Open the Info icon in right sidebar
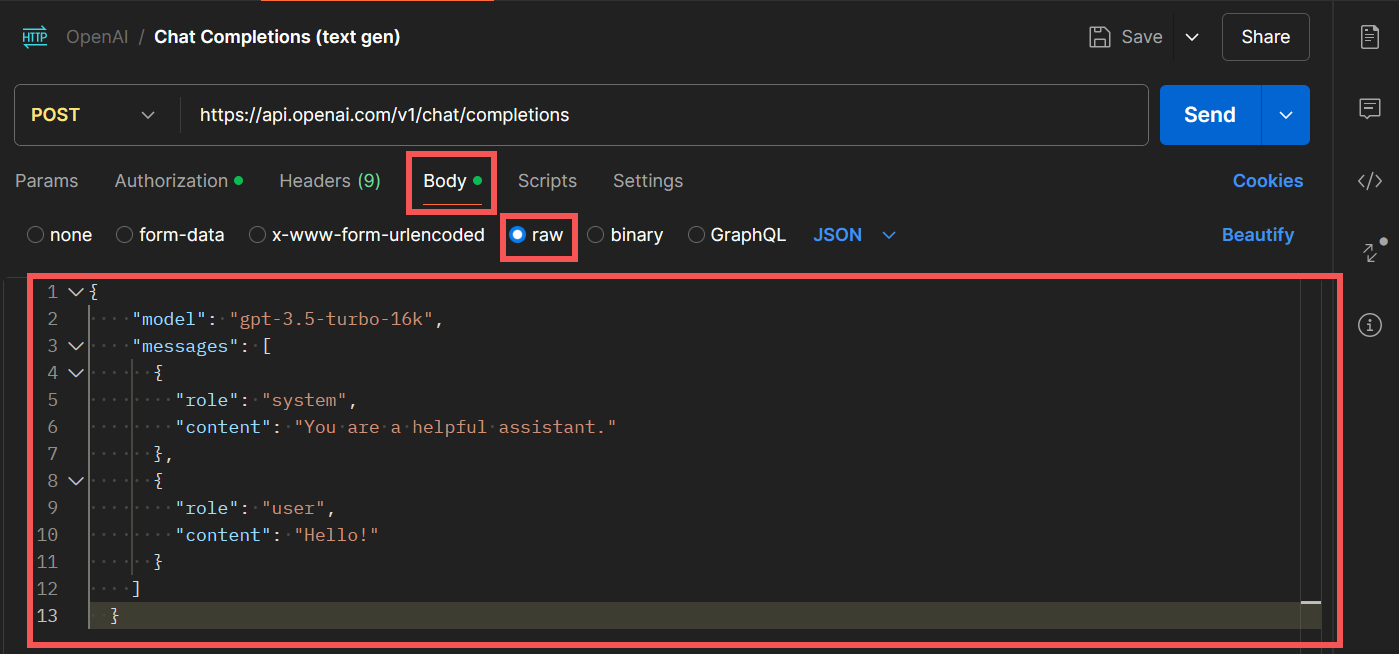 pyautogui.click(x=1370, y=324)
